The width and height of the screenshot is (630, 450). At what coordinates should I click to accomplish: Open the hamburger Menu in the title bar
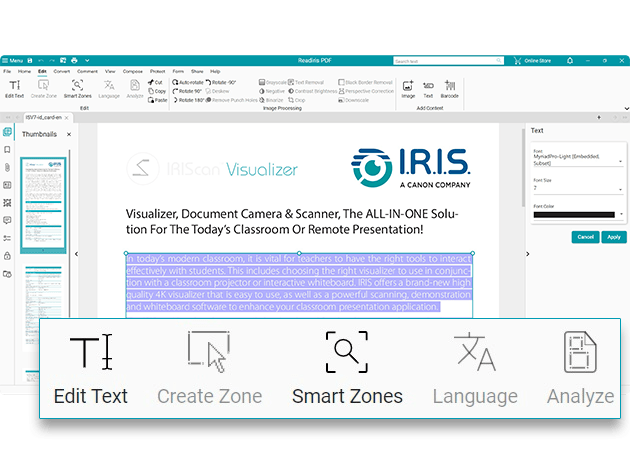tap(12, 61)
